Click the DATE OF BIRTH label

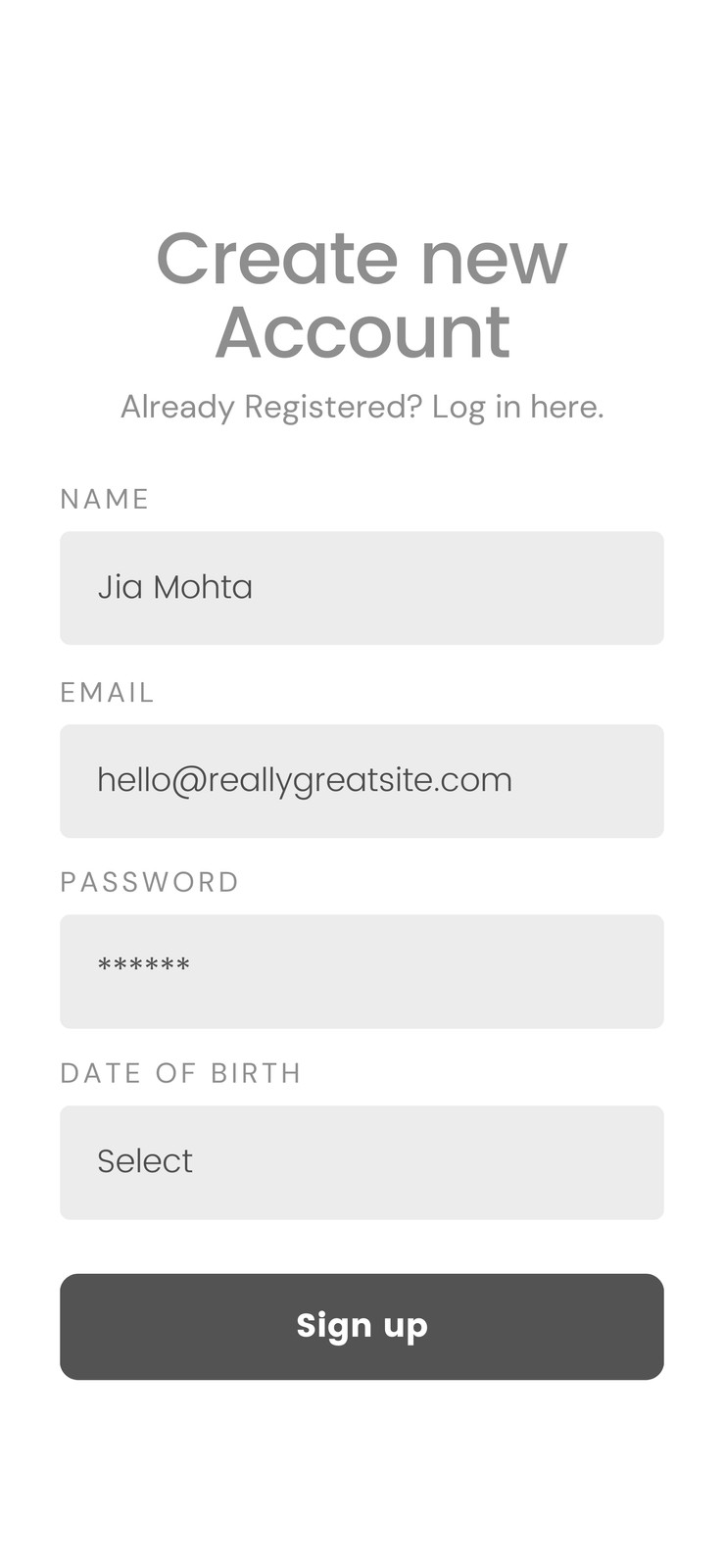180,1073
